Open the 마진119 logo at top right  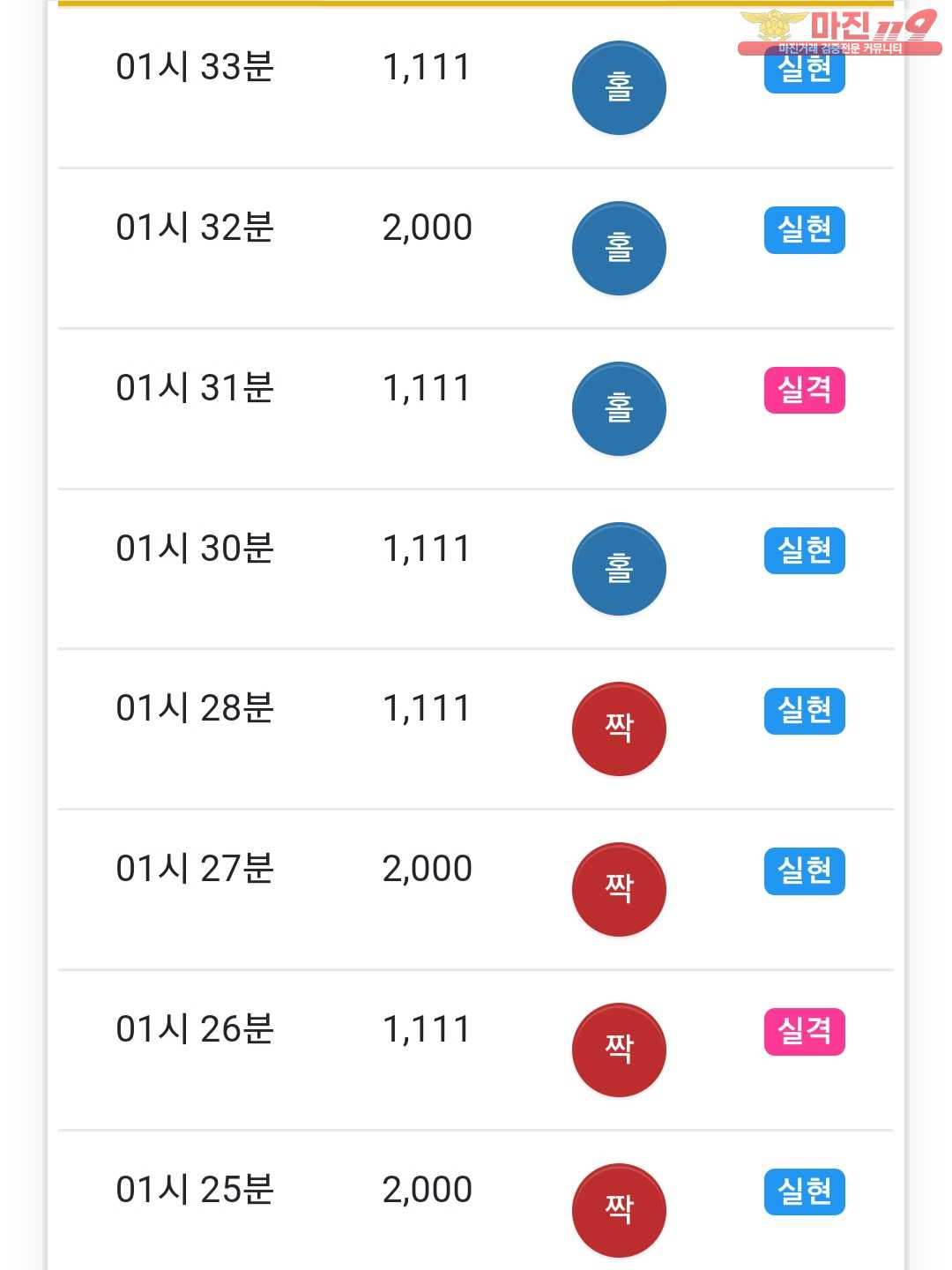[x=839, y=32]
